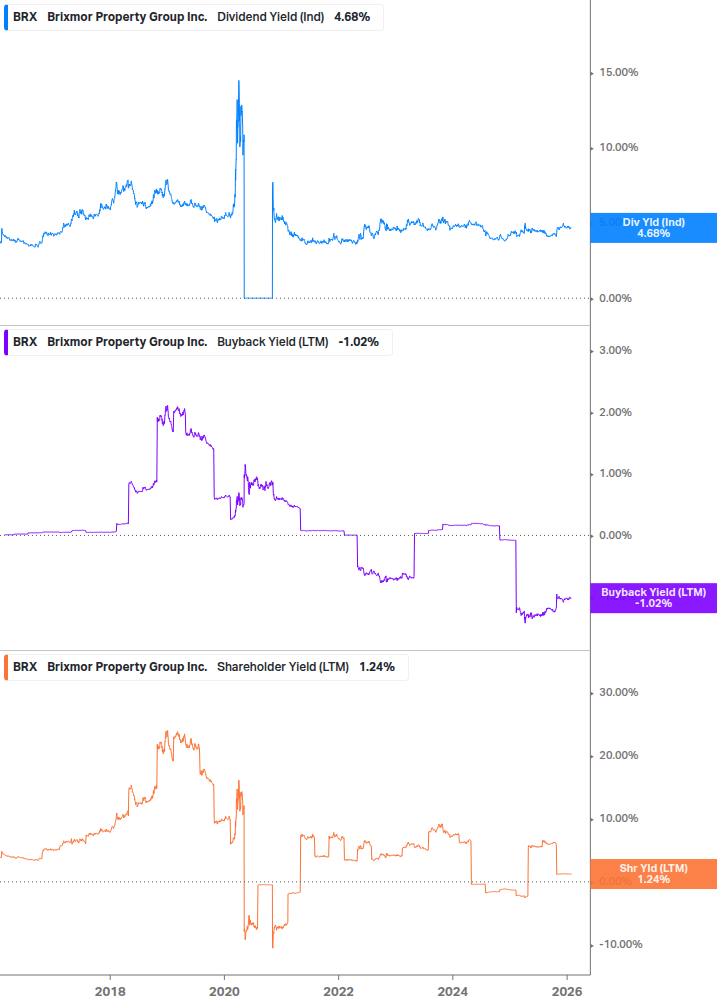Click the BRX ticker in the dividend yield legend
Screen dimensions: 717x1005
25,16
